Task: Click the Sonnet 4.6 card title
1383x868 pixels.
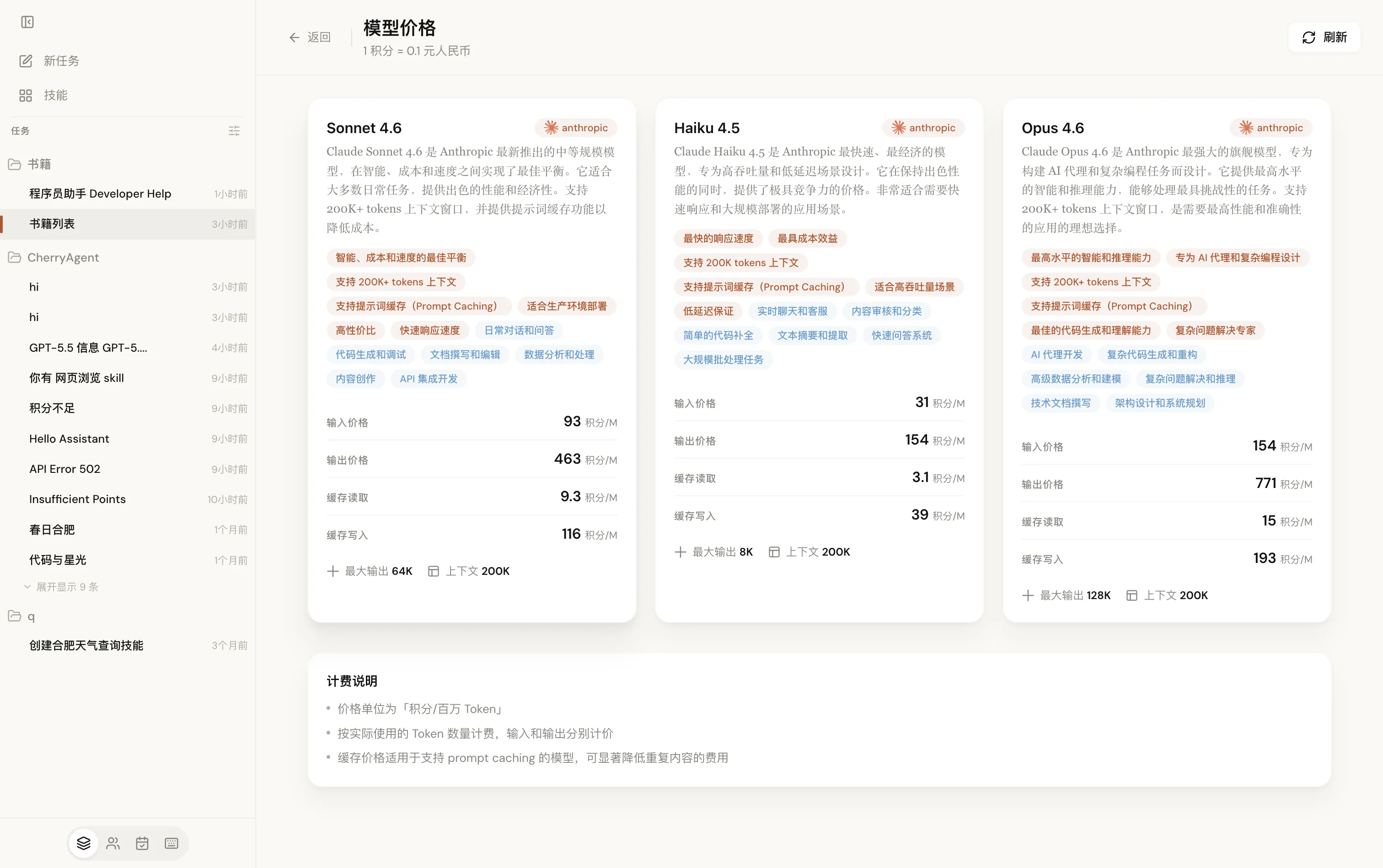Action: [364, 128]
